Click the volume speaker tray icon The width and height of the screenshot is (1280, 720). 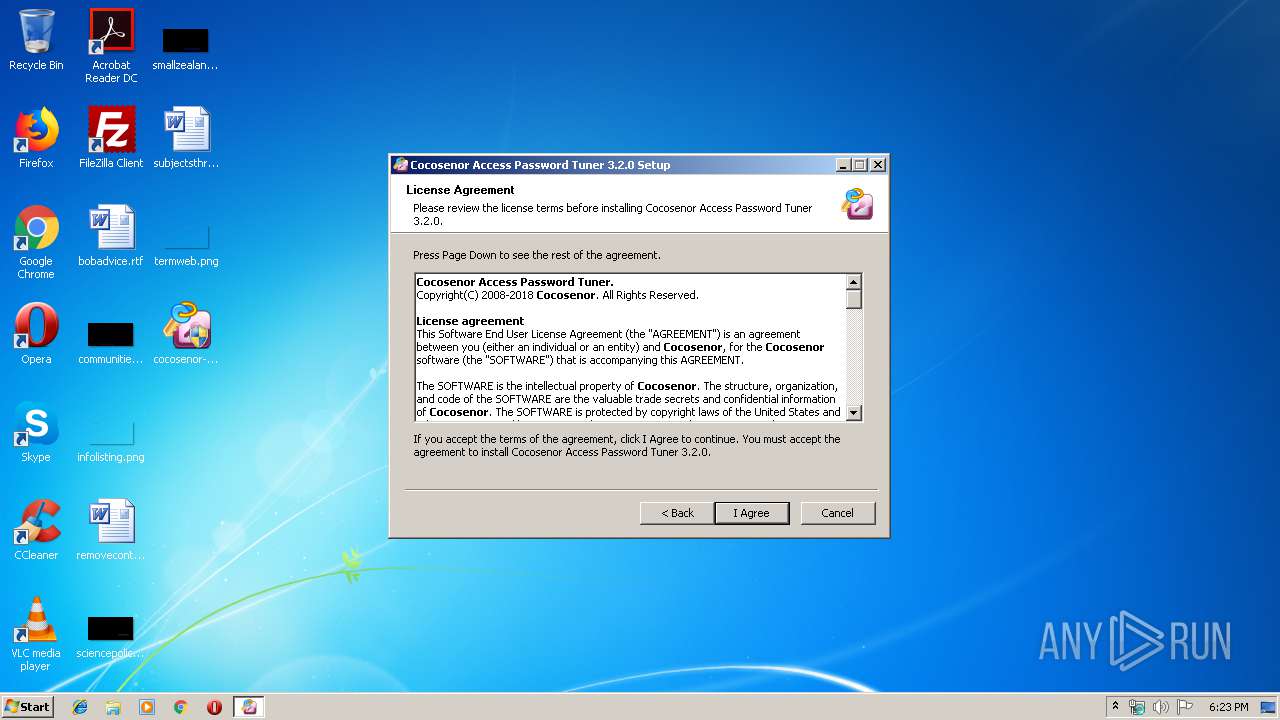click(x=1161, y=707)
